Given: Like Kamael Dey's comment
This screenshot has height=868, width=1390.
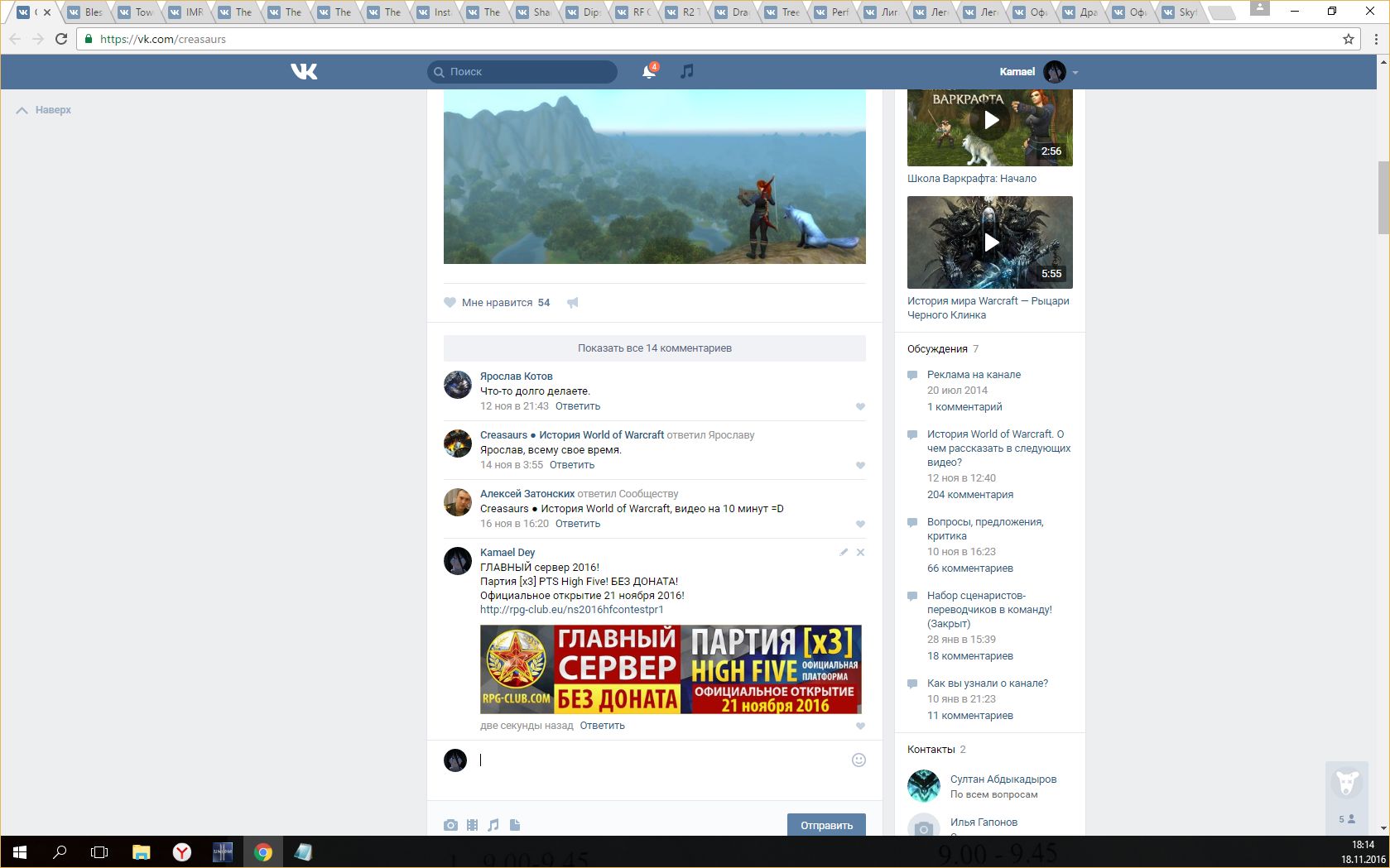Looking at the screenshot, I should pyautogui.click(x=860, y=726).
